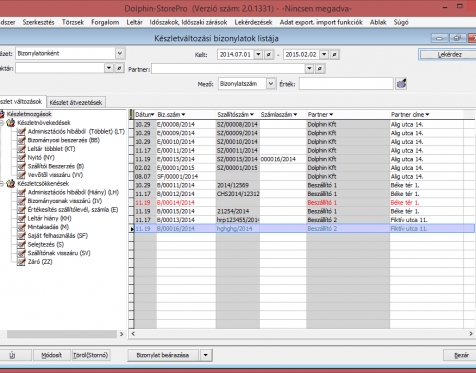Click icon next to Adminisztációs hibából (Többlet) (LT)
476x373 pixels.
pos(21,131)
